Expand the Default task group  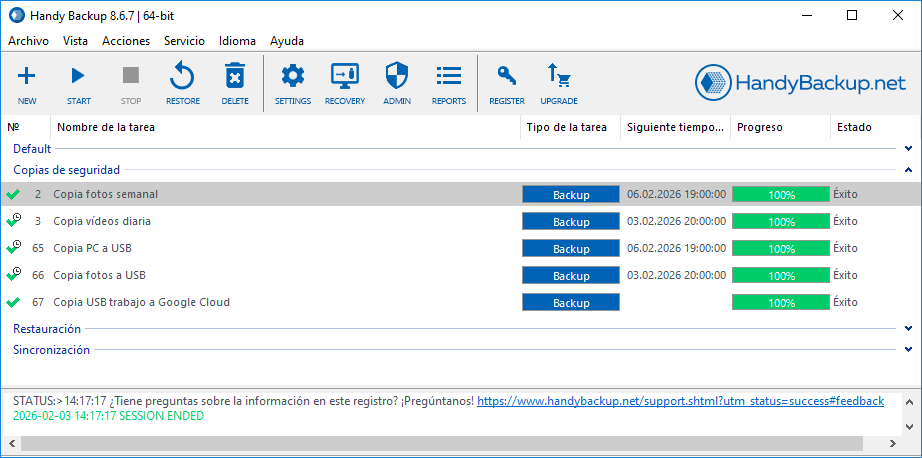[908, 149]
